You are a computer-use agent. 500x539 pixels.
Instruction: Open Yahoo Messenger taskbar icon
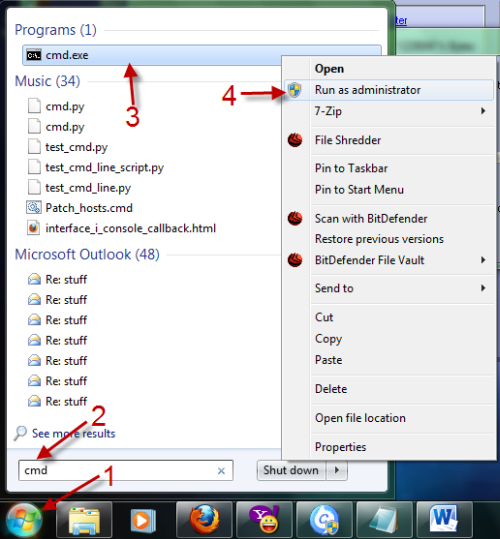[x=264, y=520]
